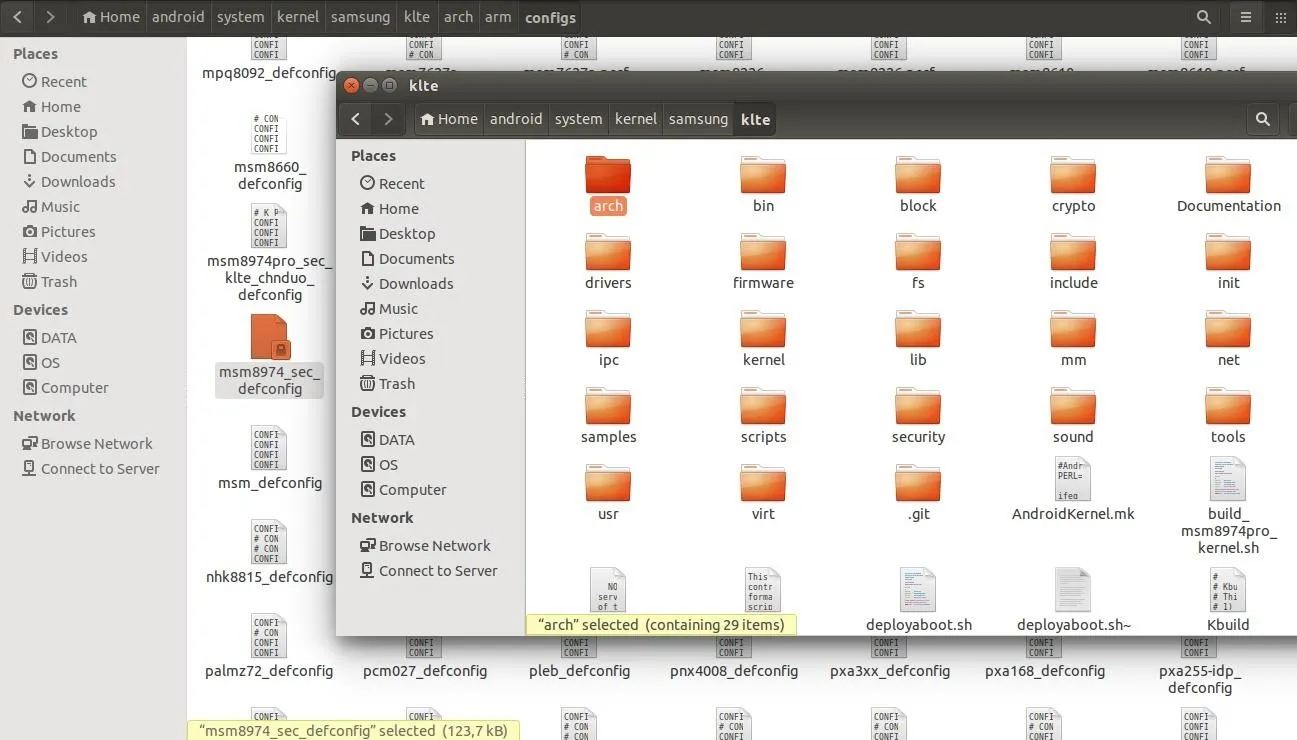Go back in configs window
Screen dimensions: 1297x740
pos(18,17)
